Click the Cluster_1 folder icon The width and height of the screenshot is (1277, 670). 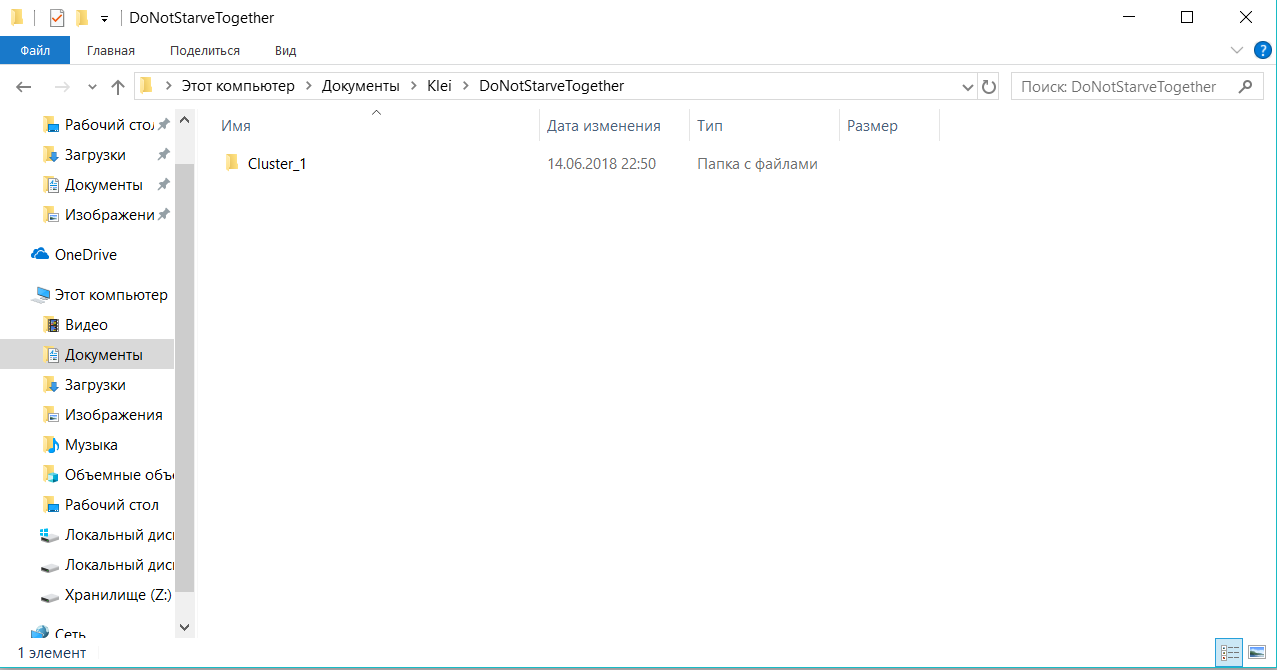pyautogui.click(x=232, y=162)
